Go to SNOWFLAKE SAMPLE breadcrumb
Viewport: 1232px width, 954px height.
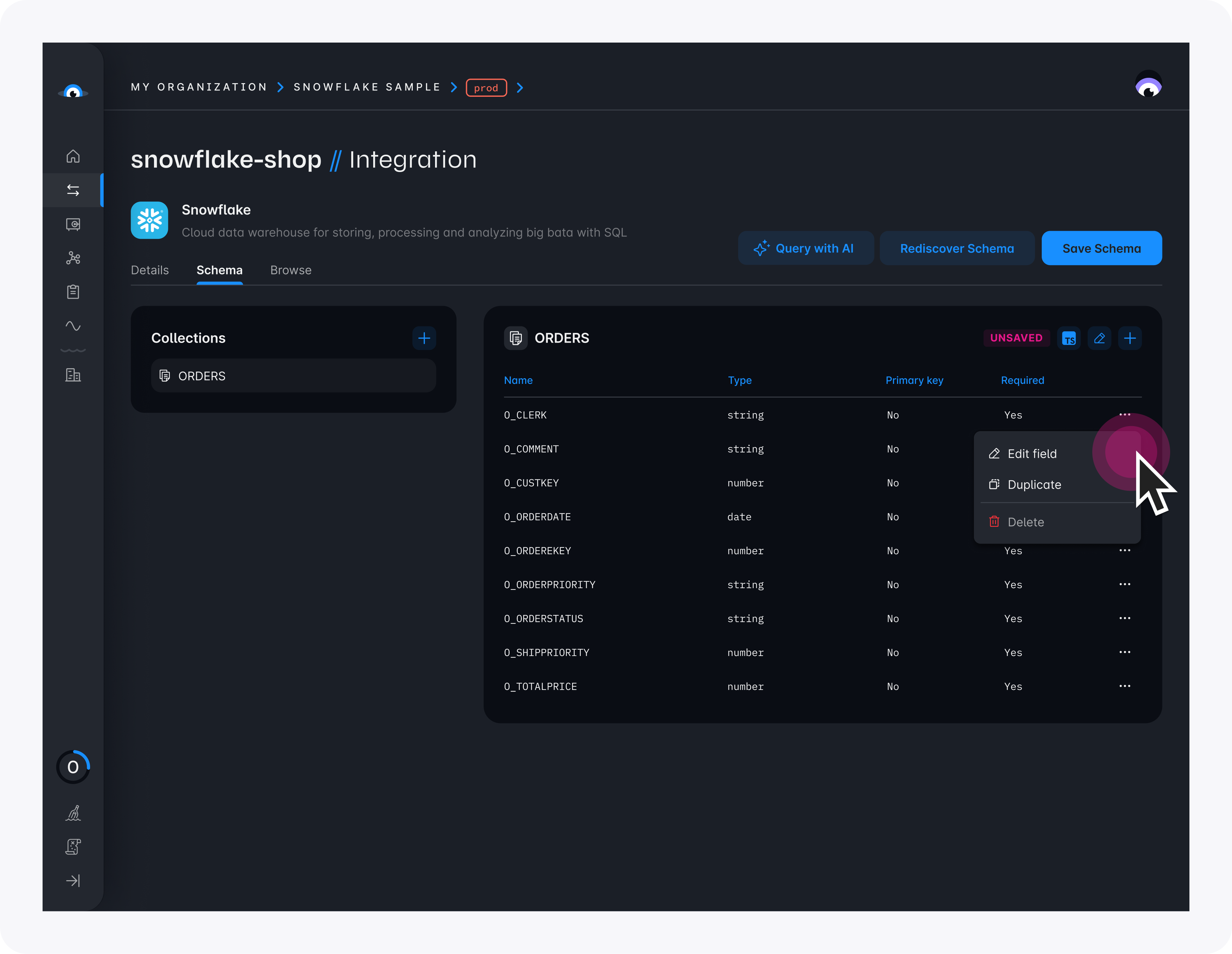(x=367, y=87)
